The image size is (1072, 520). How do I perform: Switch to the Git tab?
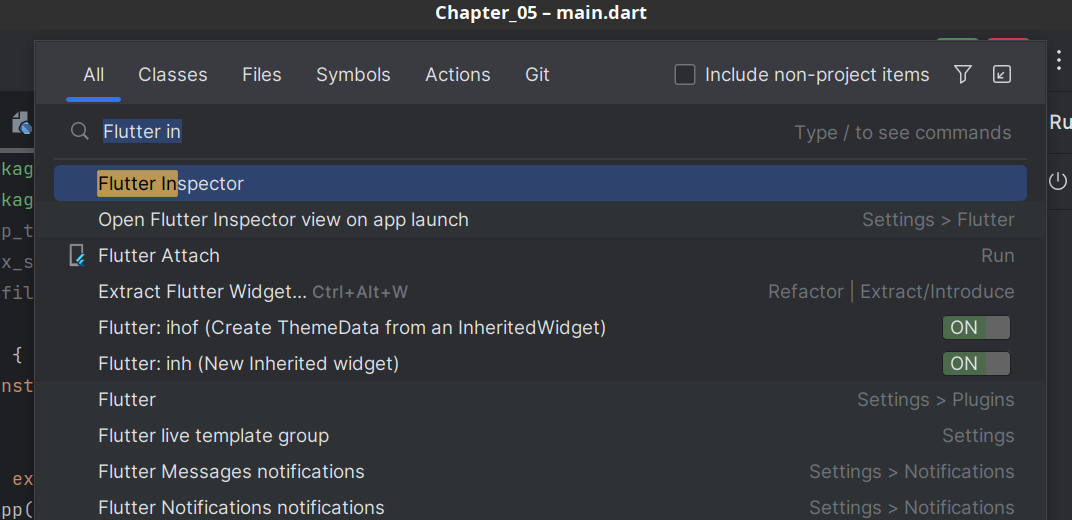point(537,74)
